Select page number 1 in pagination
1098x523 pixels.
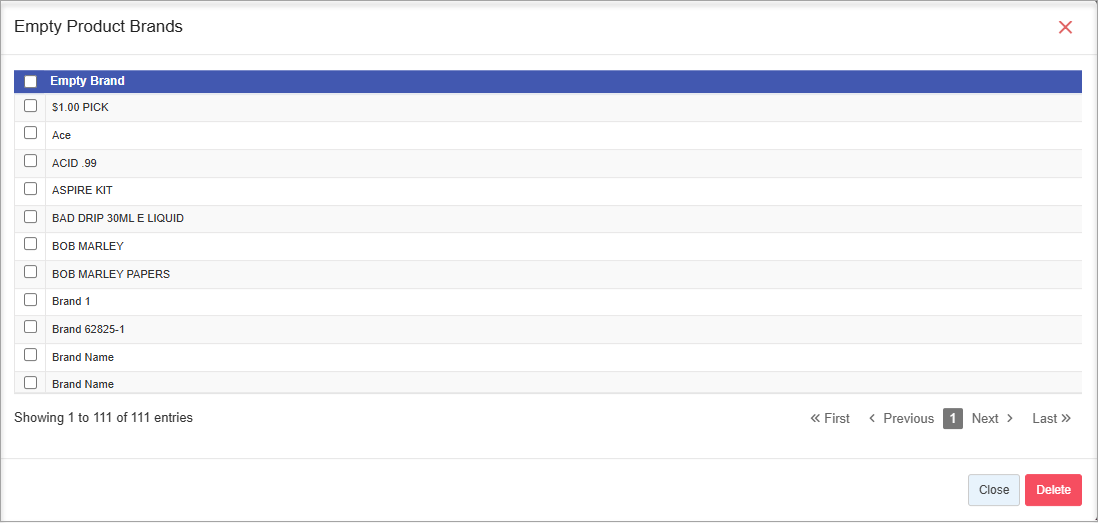pos(953,419)
